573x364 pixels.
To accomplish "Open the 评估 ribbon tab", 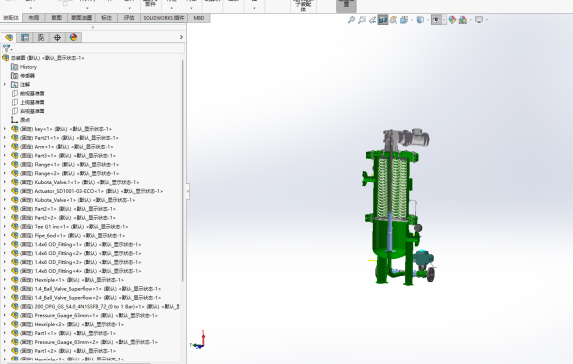I will click(x=129, y=18).
